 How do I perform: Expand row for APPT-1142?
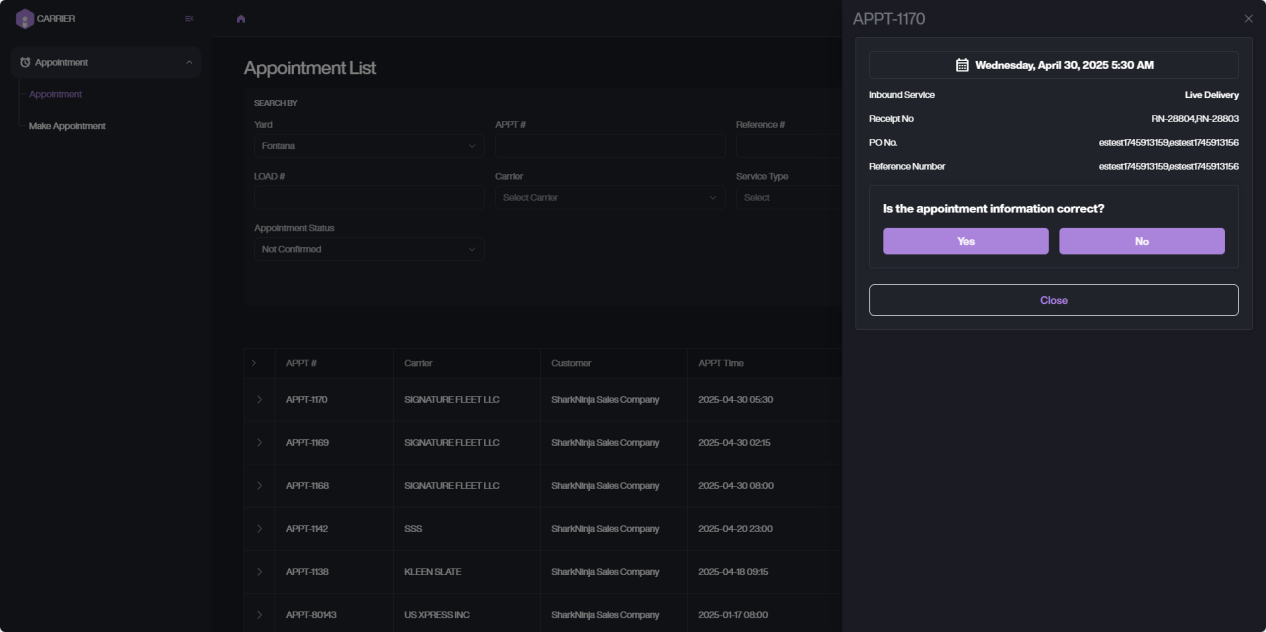[x=259, y=529]
